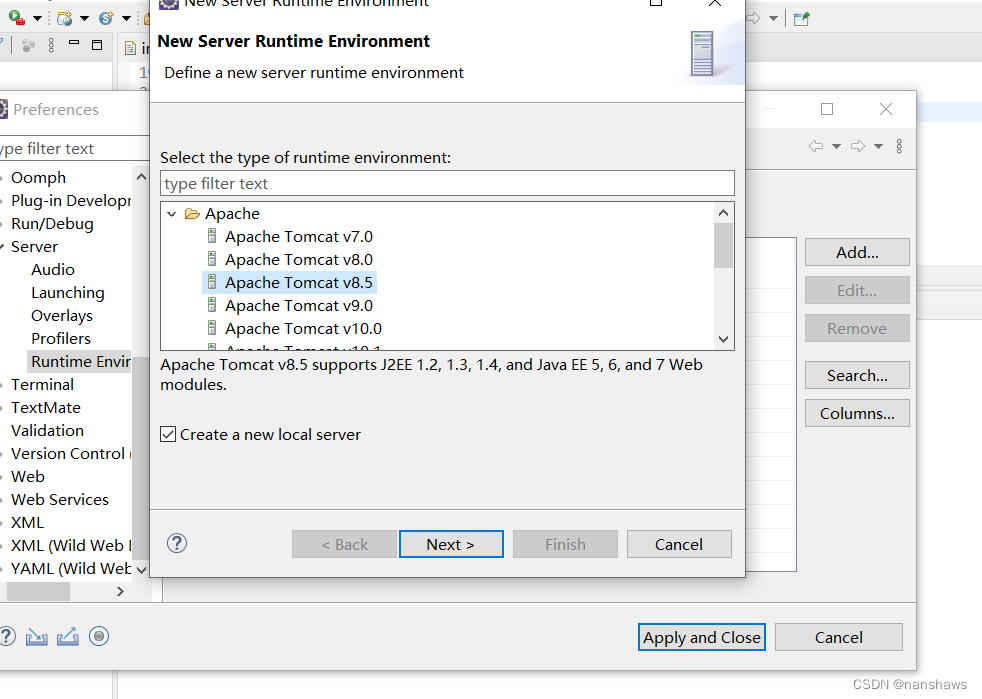Open help for the runtime environment wizard
982x699 pixels.
coord(177,543)
